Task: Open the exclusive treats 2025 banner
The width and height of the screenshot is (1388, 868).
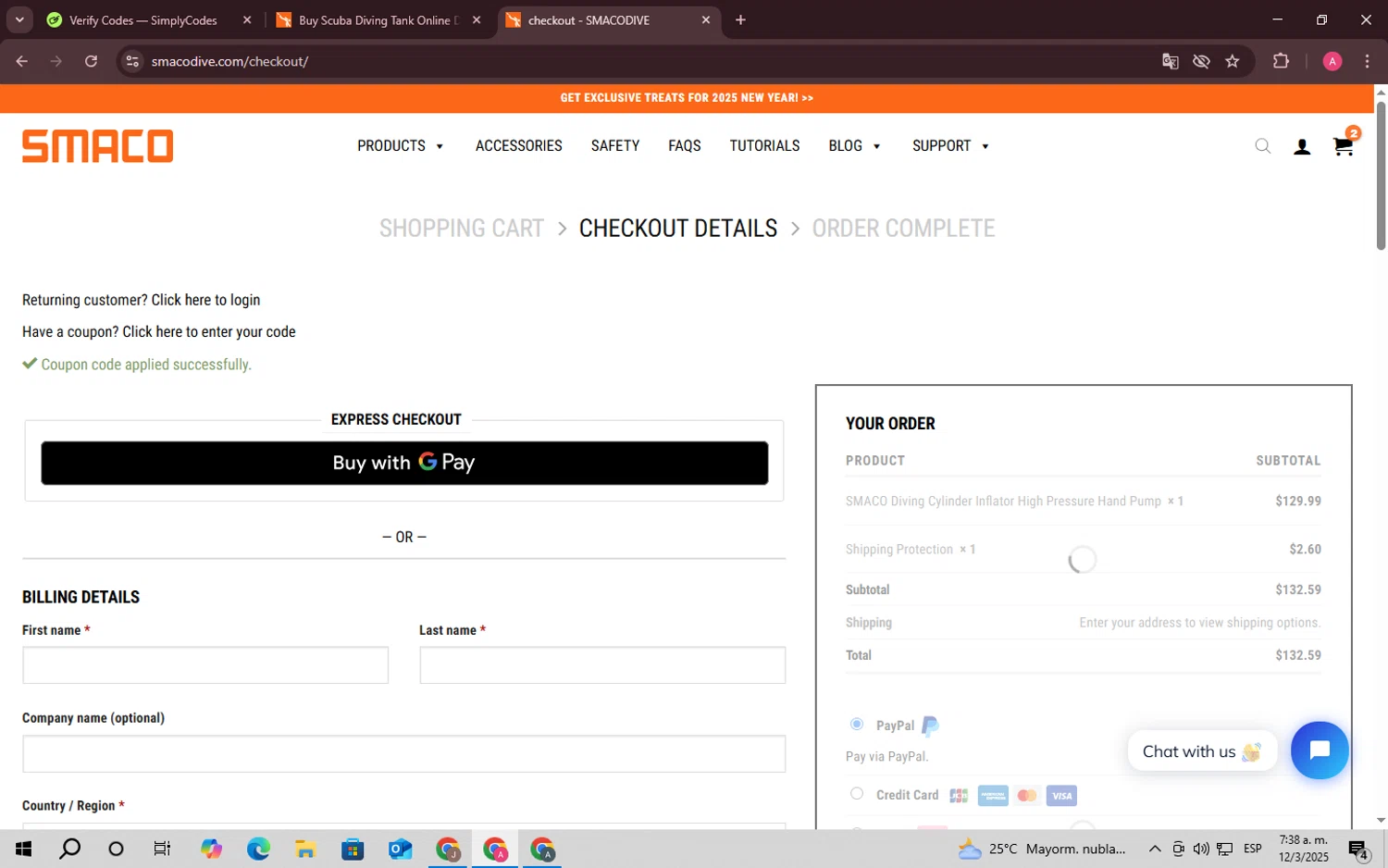Action: coord(687,98)
